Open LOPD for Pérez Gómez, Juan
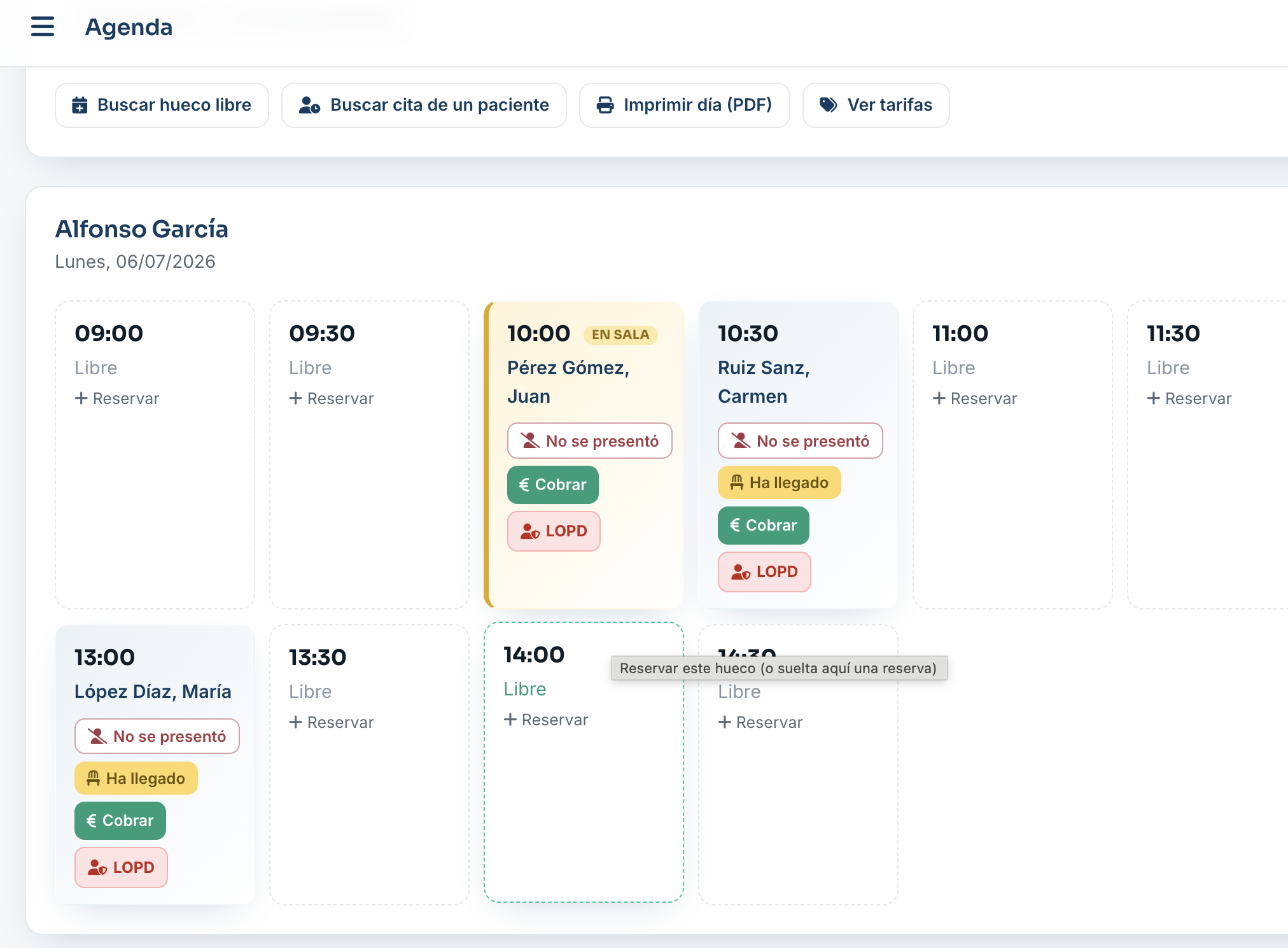Screen dimensions: 1288x948 (554, 531)
